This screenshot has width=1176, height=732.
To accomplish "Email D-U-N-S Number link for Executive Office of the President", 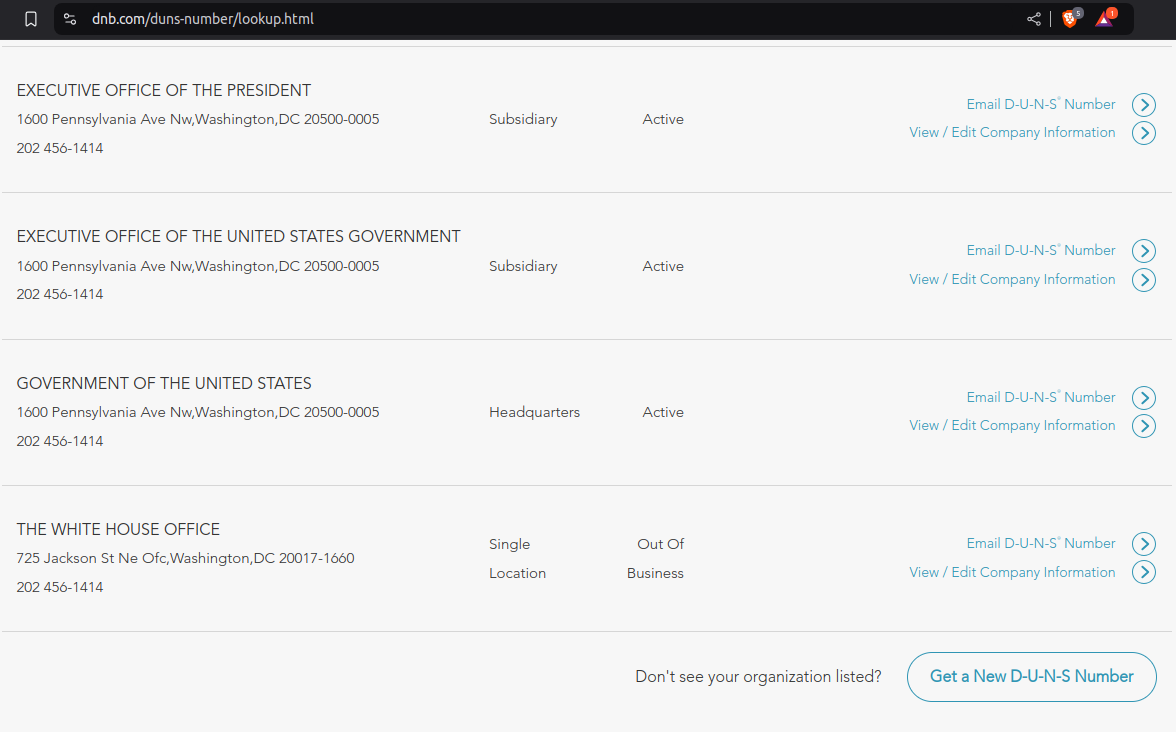I will coord(1040,104).
